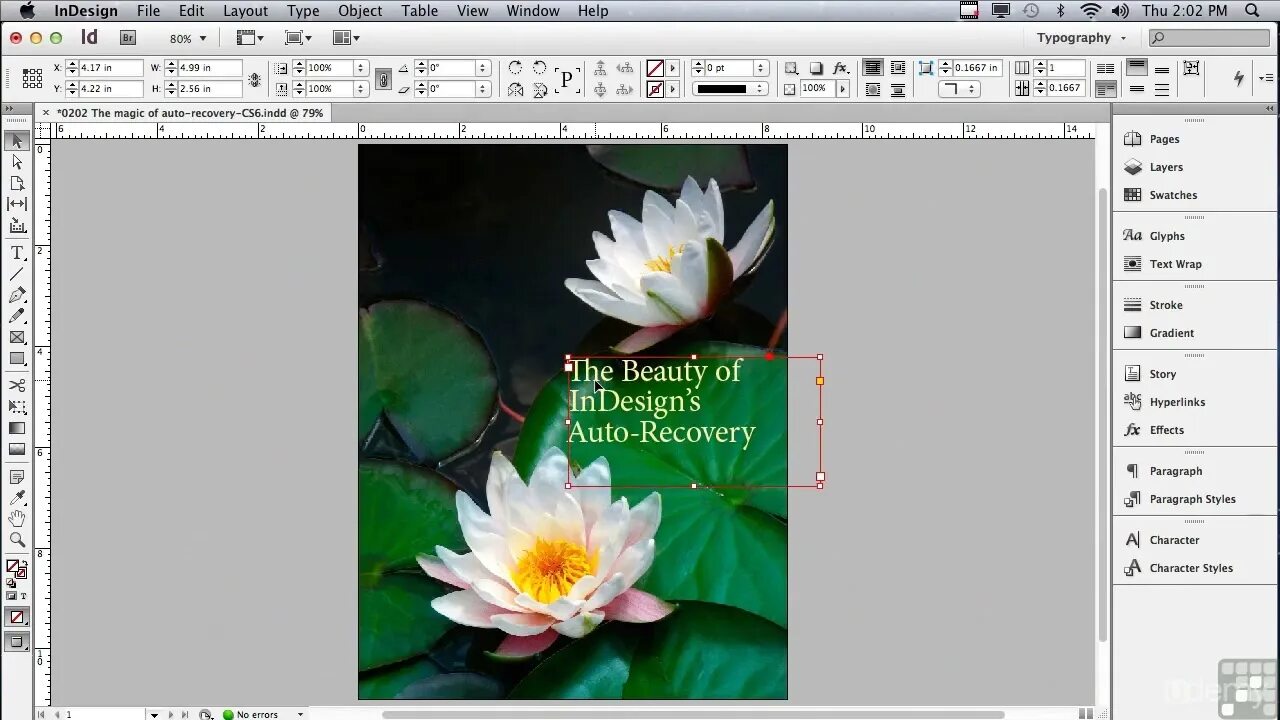Open the Screen Mode dropdown

pos(298,38)
